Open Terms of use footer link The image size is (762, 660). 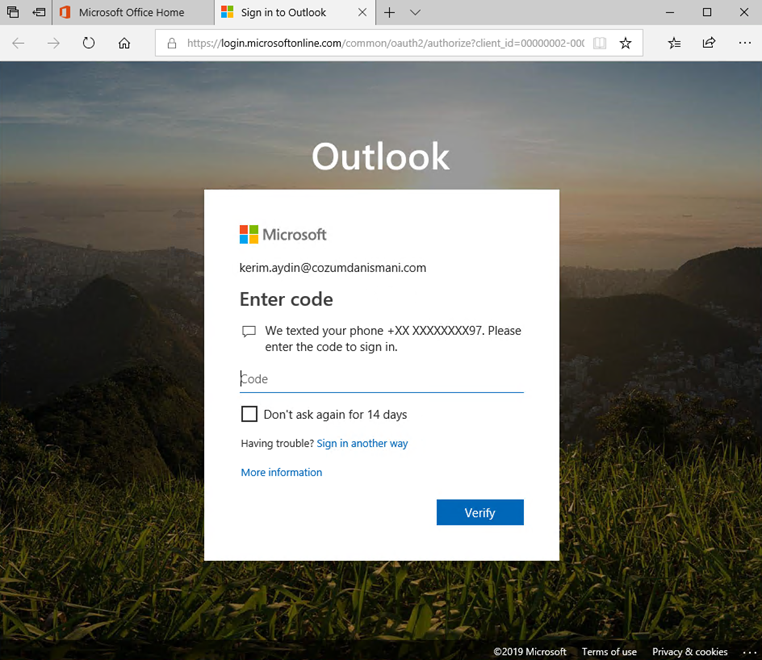pos(609,652)
